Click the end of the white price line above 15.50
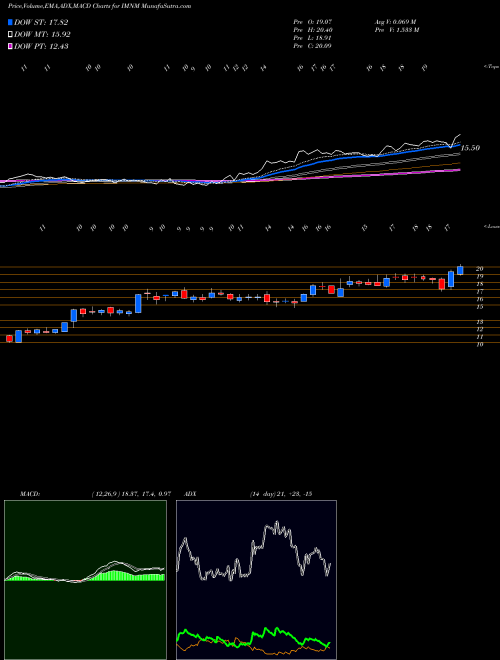Screen dimensions: 500x660 (x=459, y=135)
